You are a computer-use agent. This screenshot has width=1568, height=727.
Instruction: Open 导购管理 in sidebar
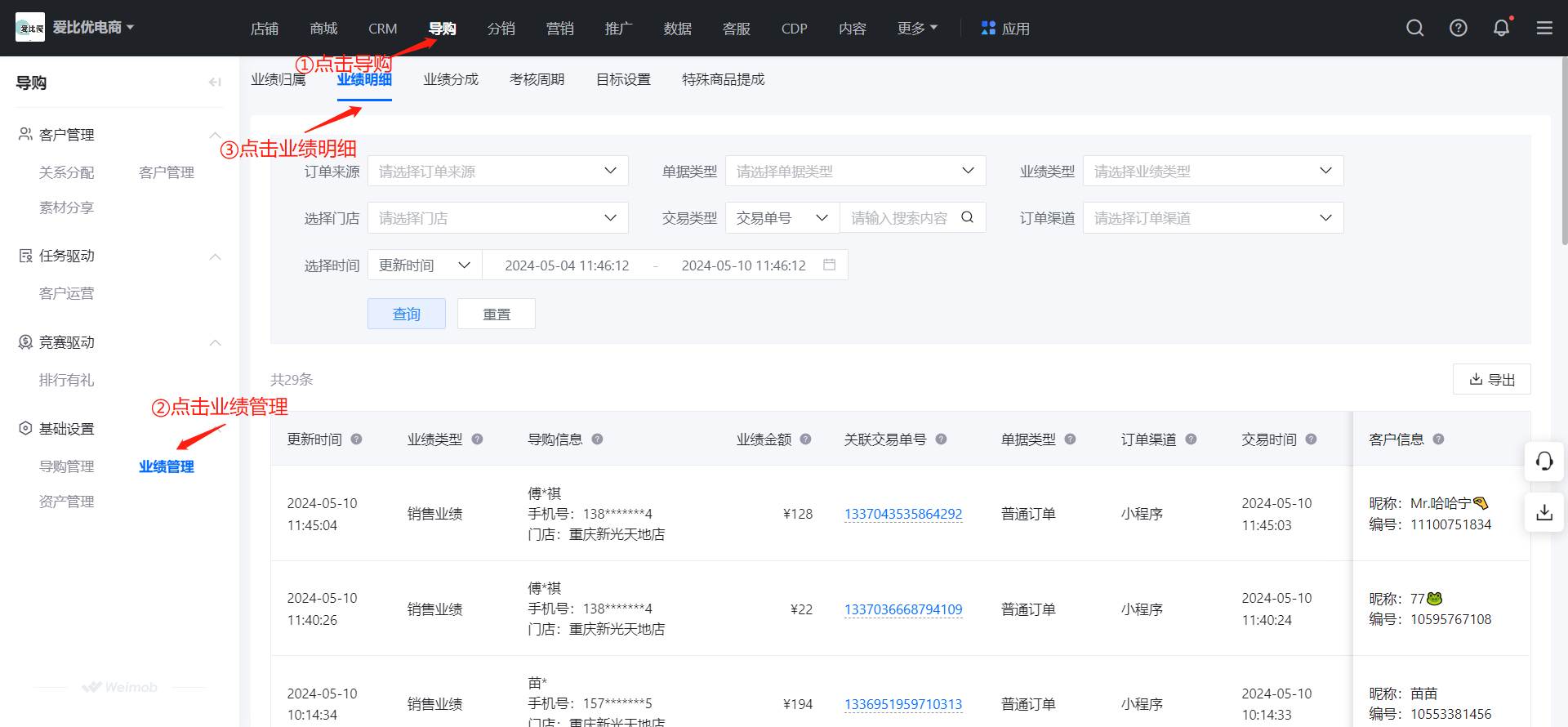coord(67,466)
